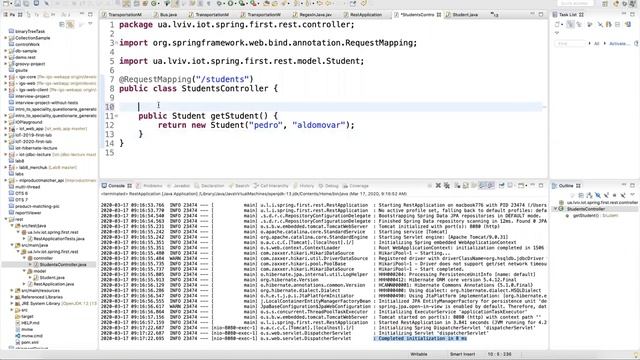Screen dimensions: 640x360
Task: Click Writable in status bar
Action: tap(418, 354)
